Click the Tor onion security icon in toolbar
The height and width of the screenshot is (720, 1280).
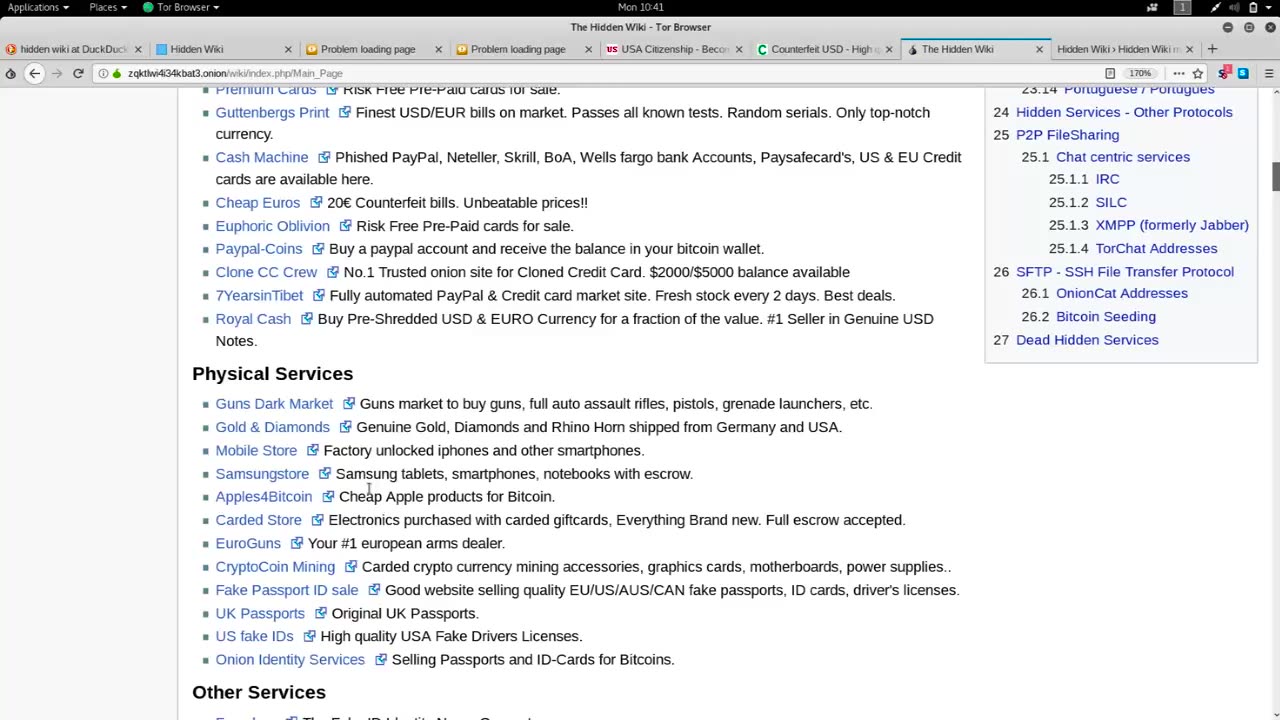point(11,73)
